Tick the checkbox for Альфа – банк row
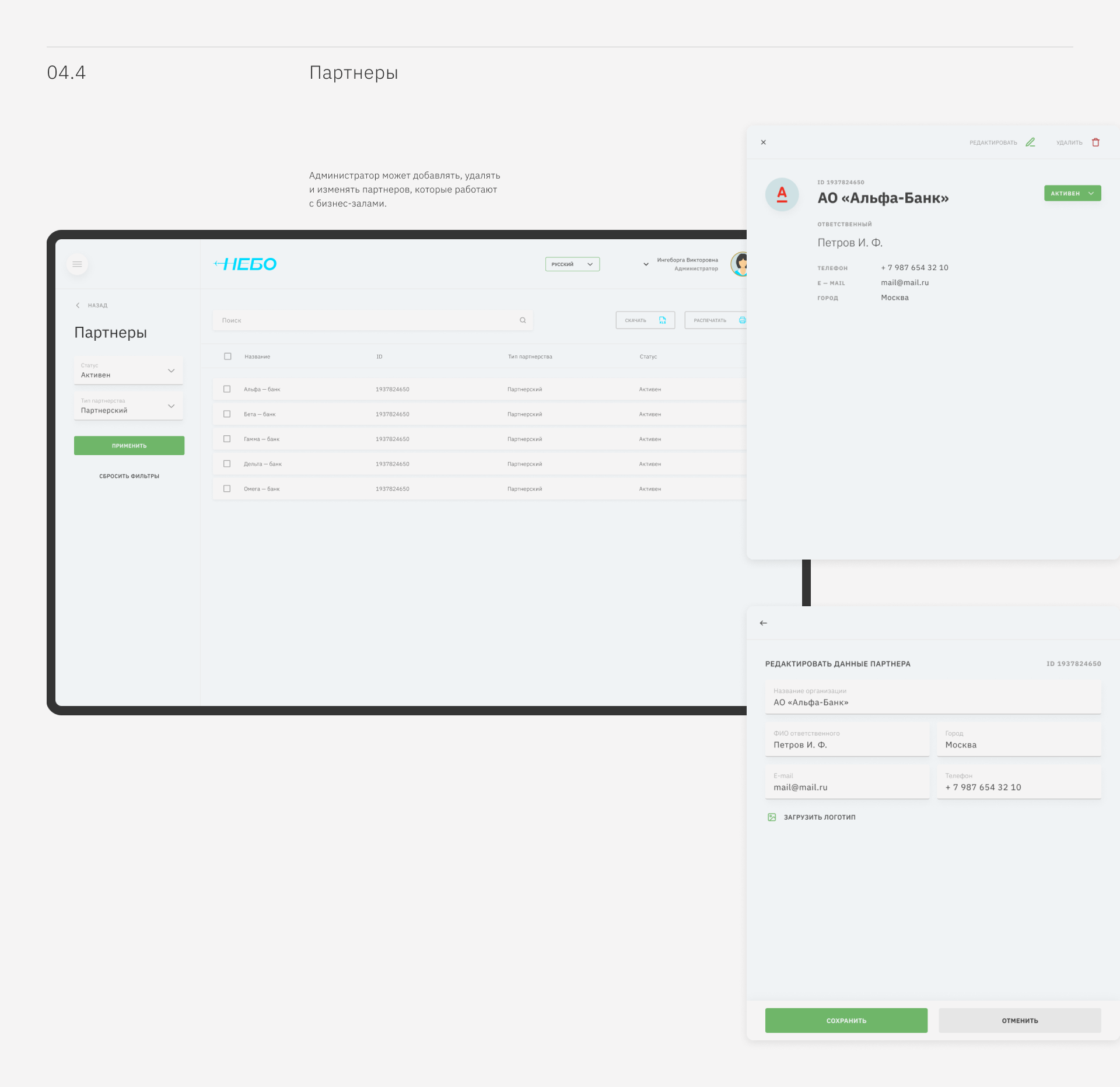This screenshot has width=1120, height=1087. 227,389
